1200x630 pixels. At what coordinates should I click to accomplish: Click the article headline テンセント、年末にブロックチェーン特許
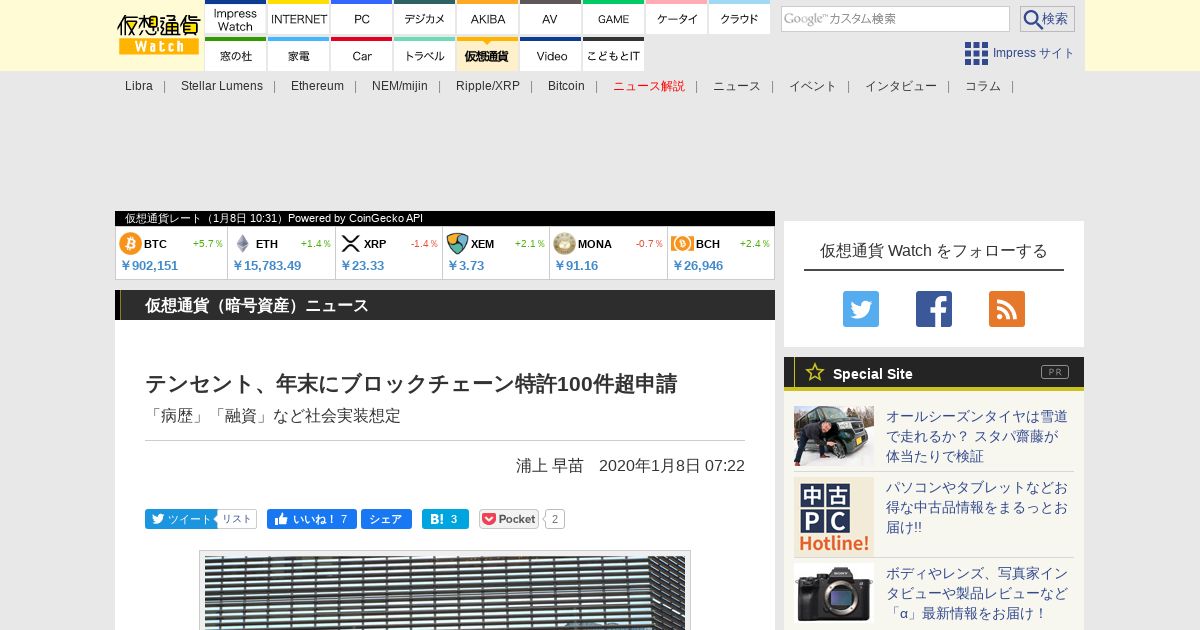(411, 384)
